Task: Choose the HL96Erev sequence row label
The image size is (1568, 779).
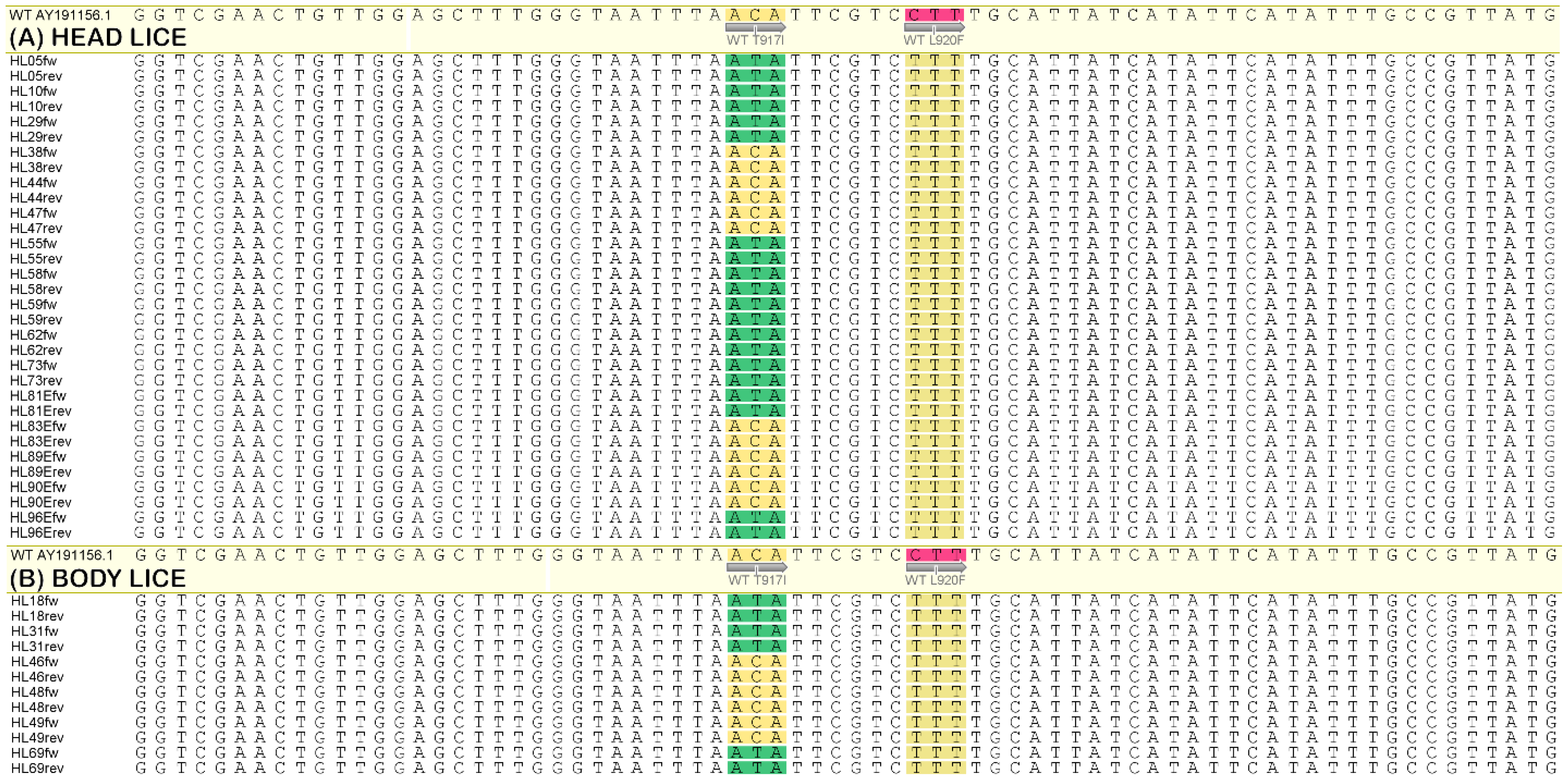Action: click(40, 533)
